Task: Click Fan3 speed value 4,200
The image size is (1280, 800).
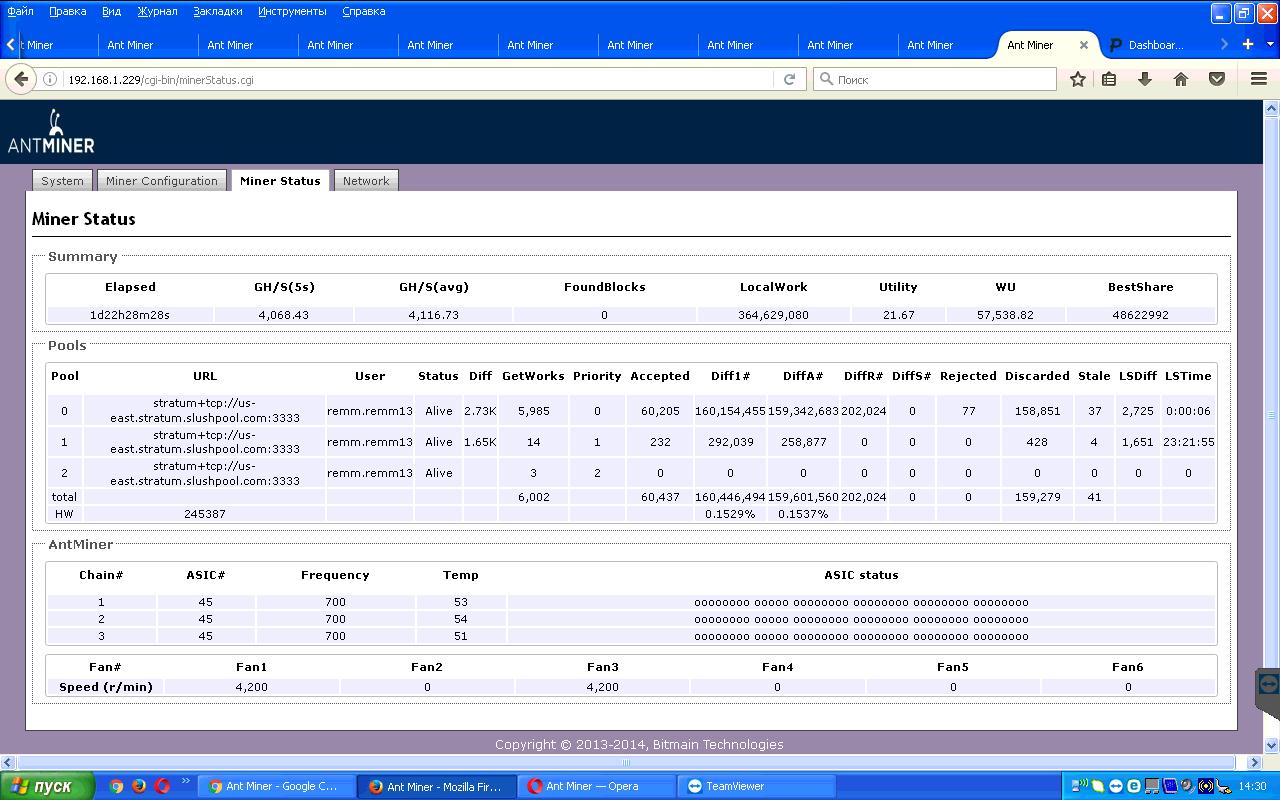Action: 602,687
